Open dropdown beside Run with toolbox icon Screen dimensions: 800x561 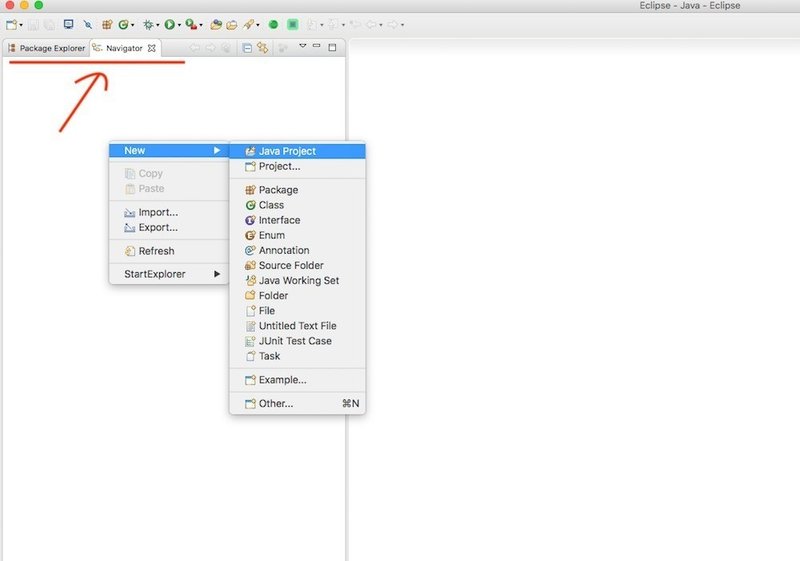[201, 25]
